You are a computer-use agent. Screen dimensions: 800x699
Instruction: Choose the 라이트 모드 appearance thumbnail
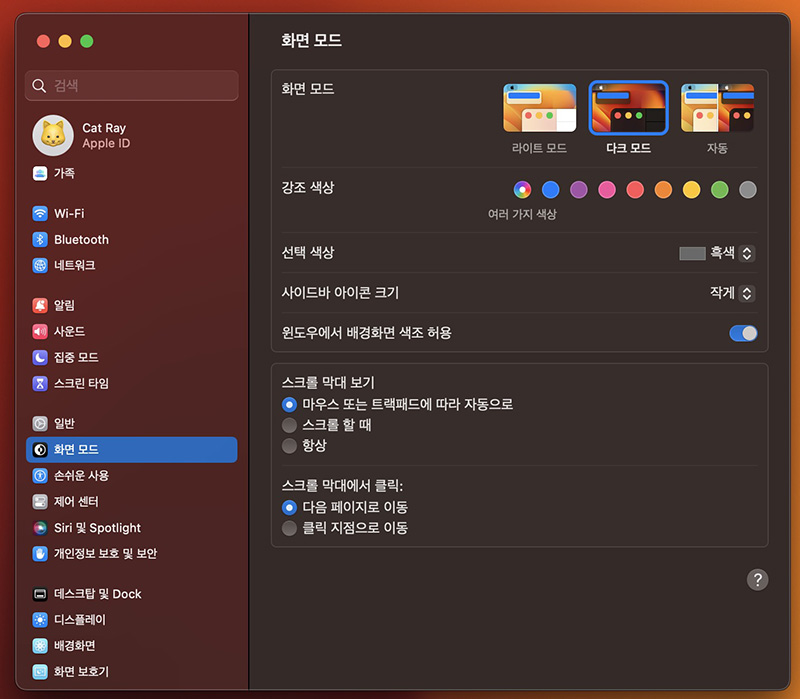pos(540,108)
